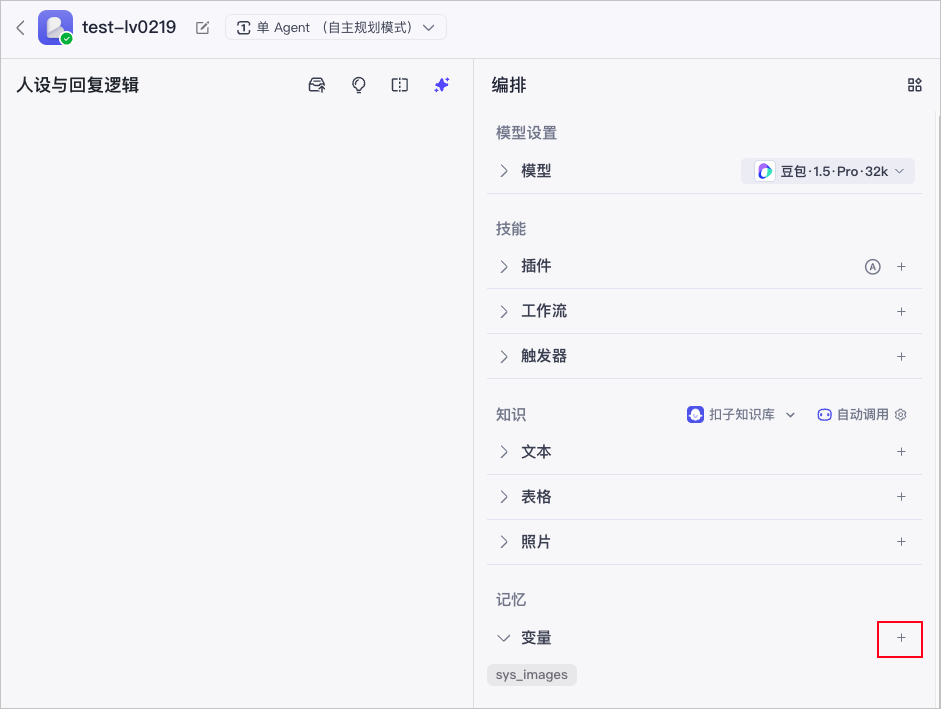Add a new 变量 with plus
Viewport: 941px width, 709px height.
click(x=901, y=638)
